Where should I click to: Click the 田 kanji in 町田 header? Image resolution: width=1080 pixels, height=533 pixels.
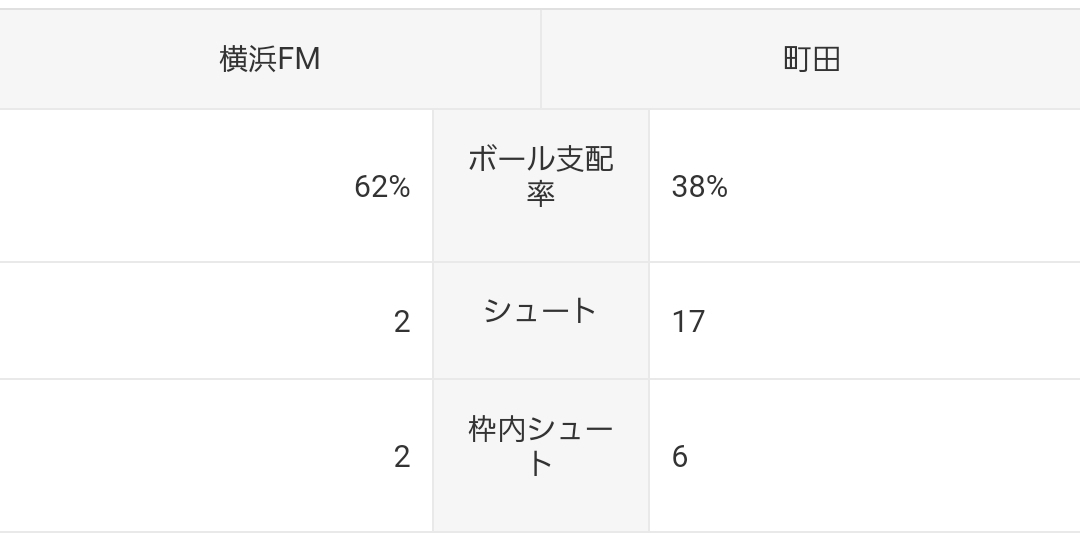(825, 59)
